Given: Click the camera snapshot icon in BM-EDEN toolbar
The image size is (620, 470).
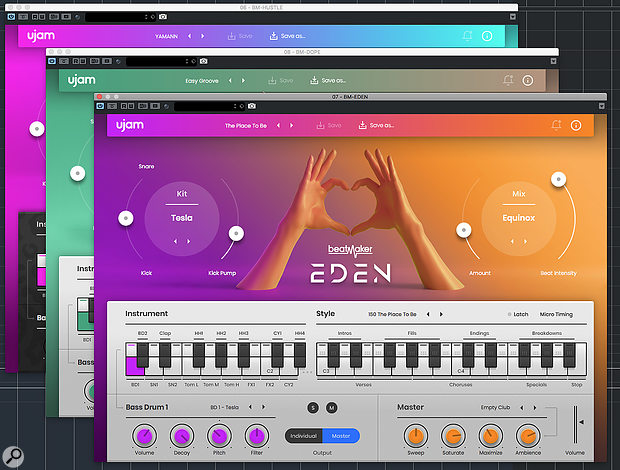Looking at the screenshot, I should pos(252,106).
